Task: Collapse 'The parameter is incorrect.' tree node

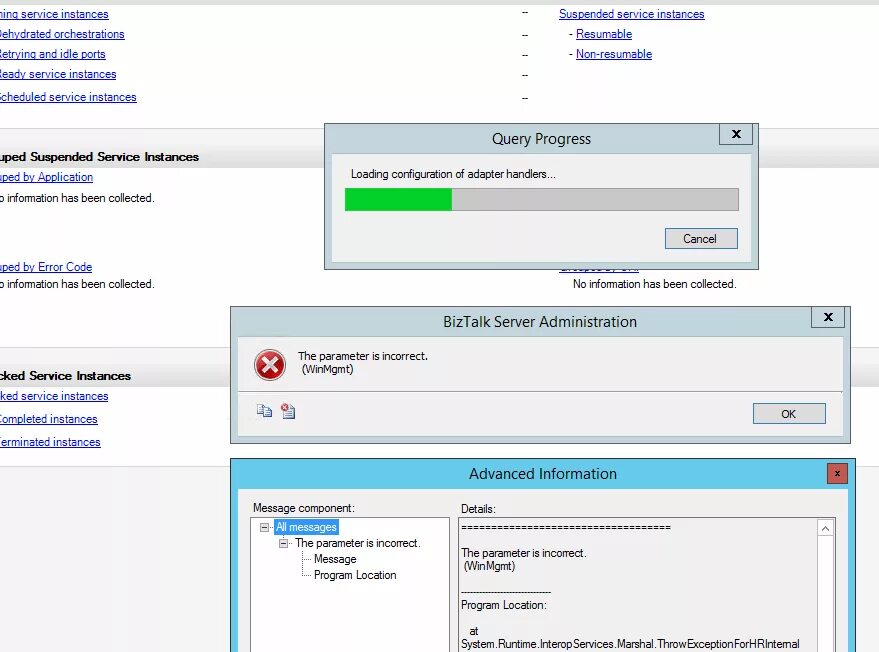Action: [x=284, y=543]
